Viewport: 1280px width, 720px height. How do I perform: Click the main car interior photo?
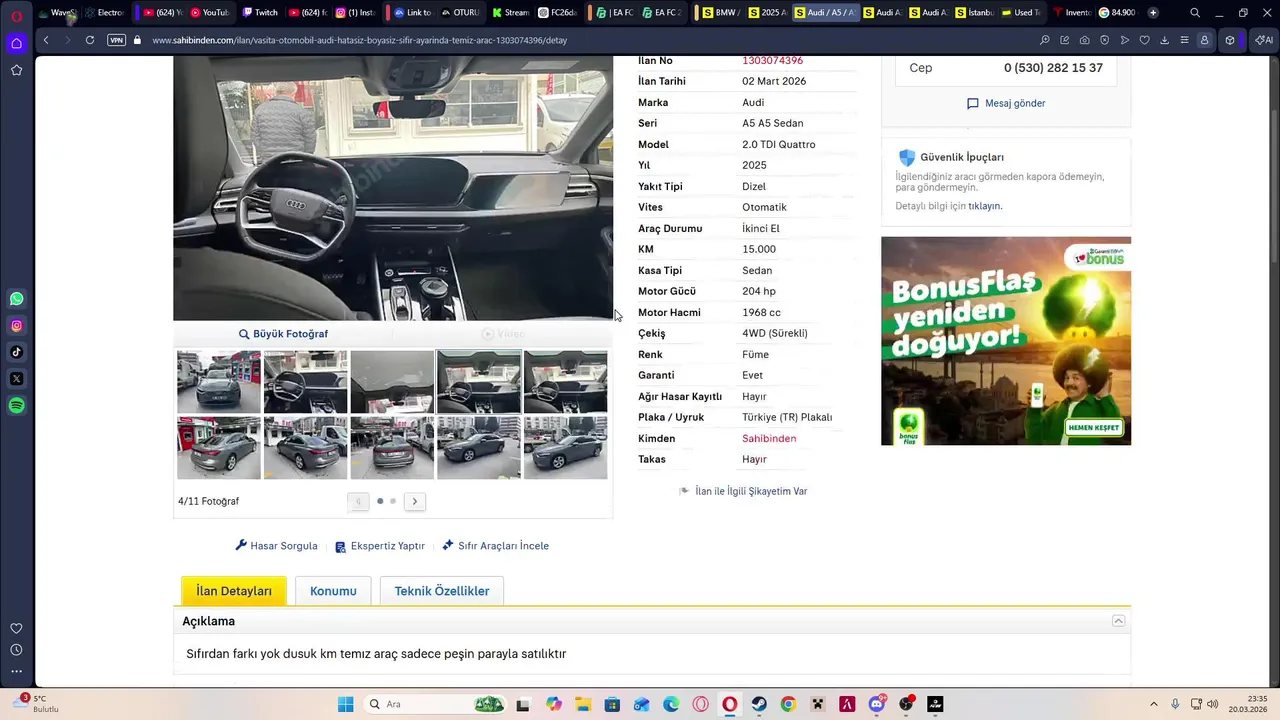393,188
